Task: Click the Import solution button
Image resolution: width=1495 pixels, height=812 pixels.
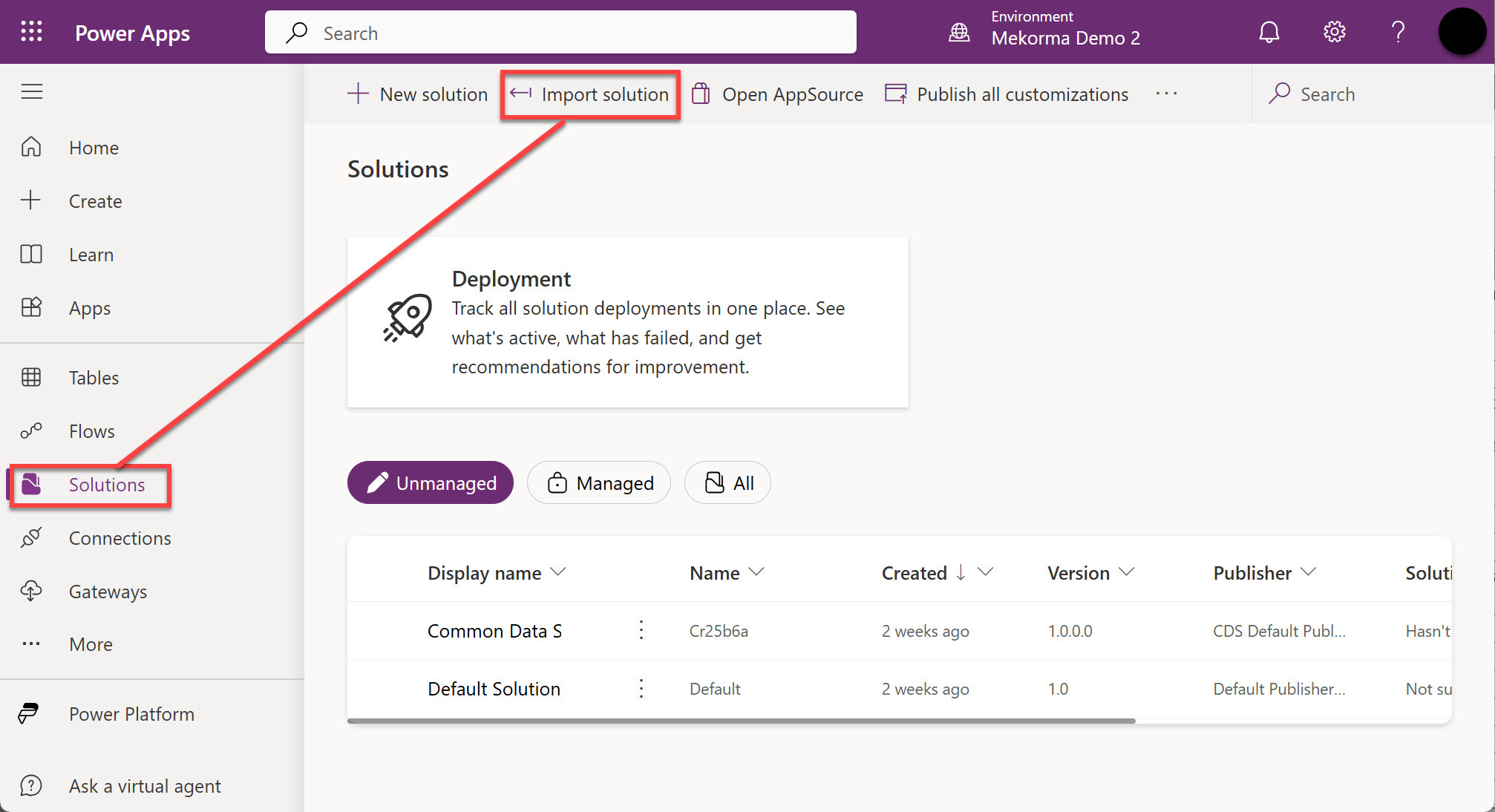Action: pos(590,94)
